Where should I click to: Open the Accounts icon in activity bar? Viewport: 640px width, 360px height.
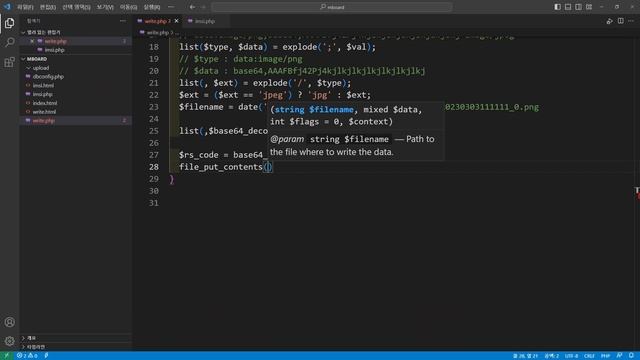coord(9,322)
